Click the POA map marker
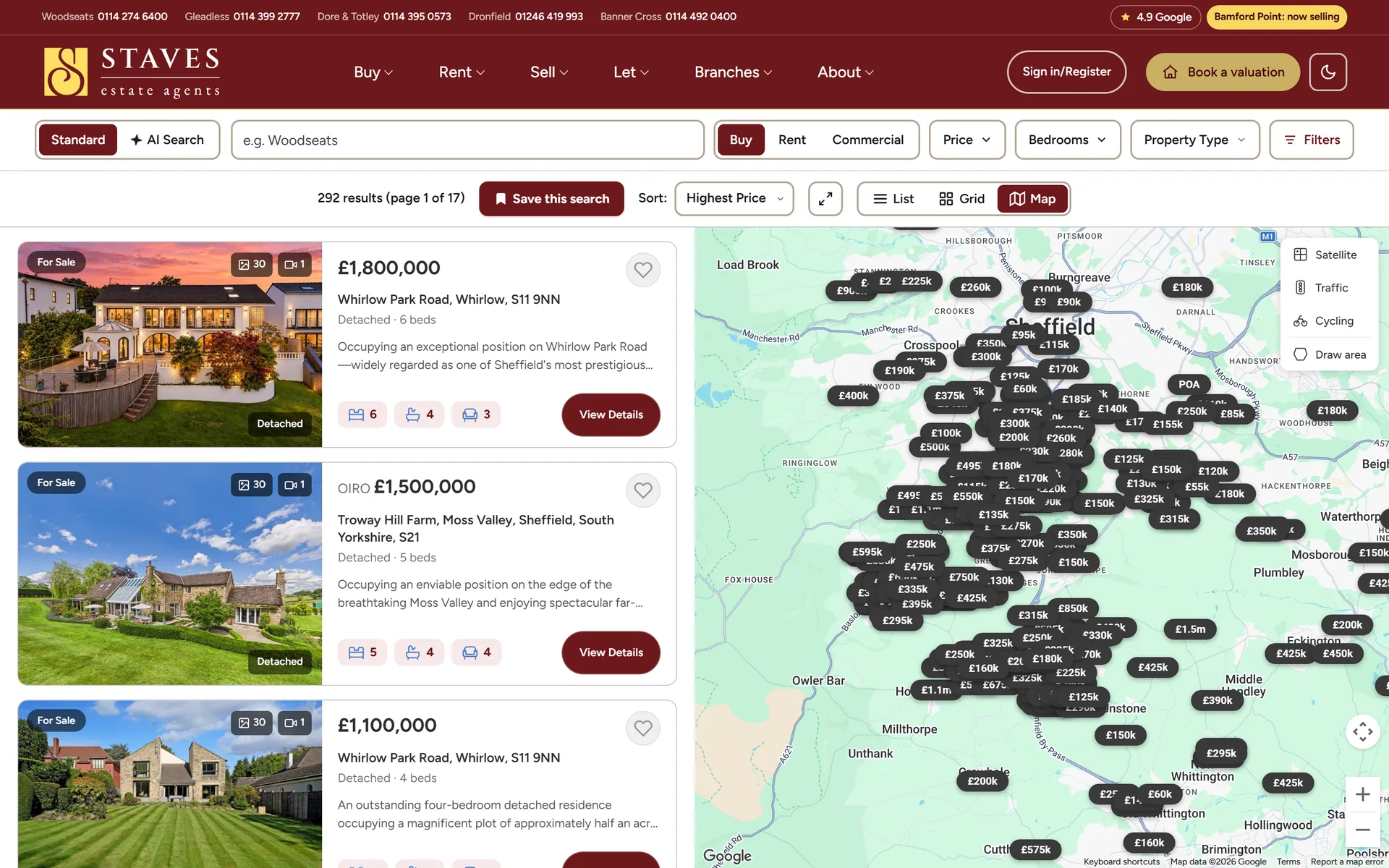 click(1189, 384)
